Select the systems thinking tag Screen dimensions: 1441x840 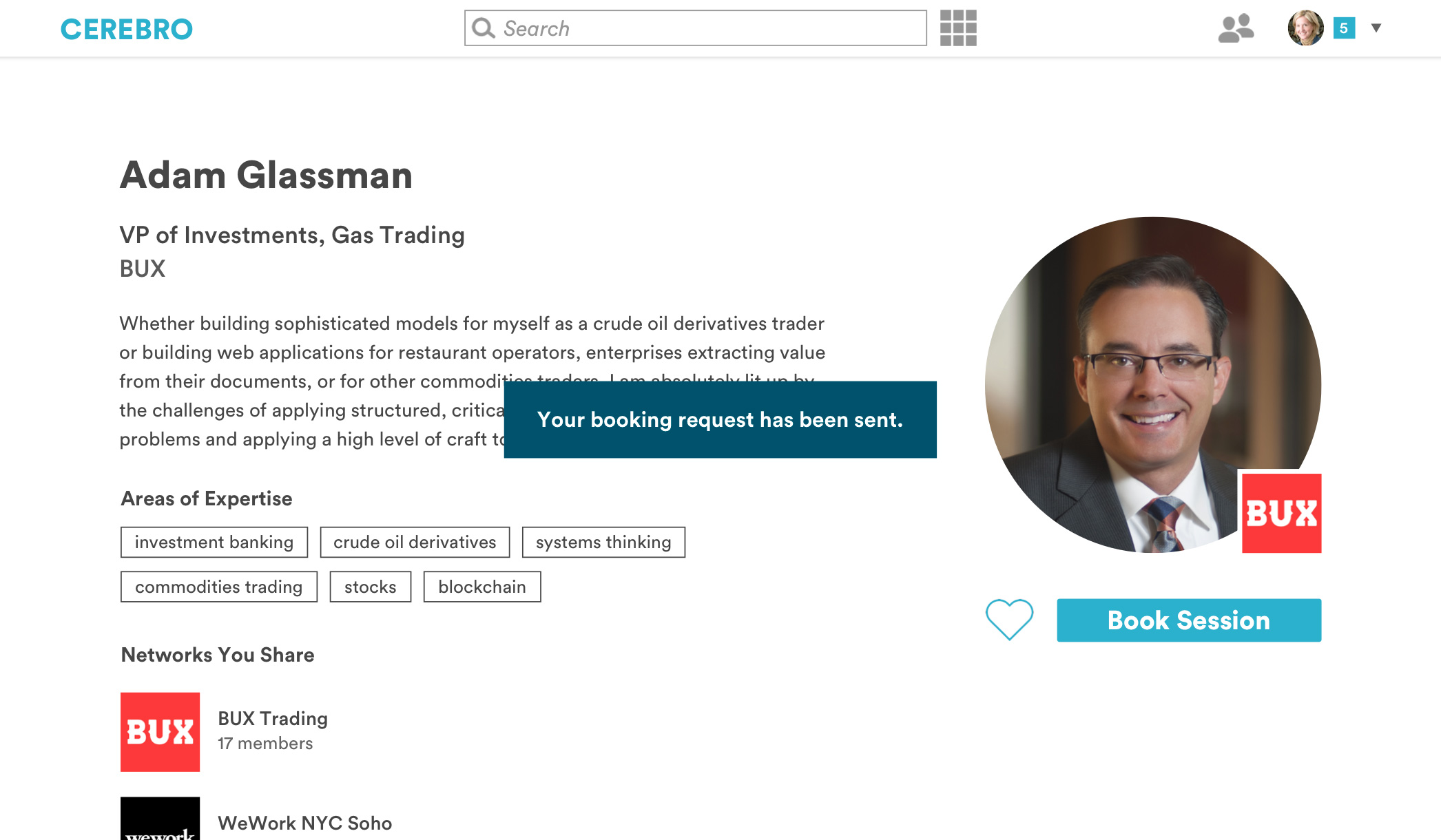point(603,543)
